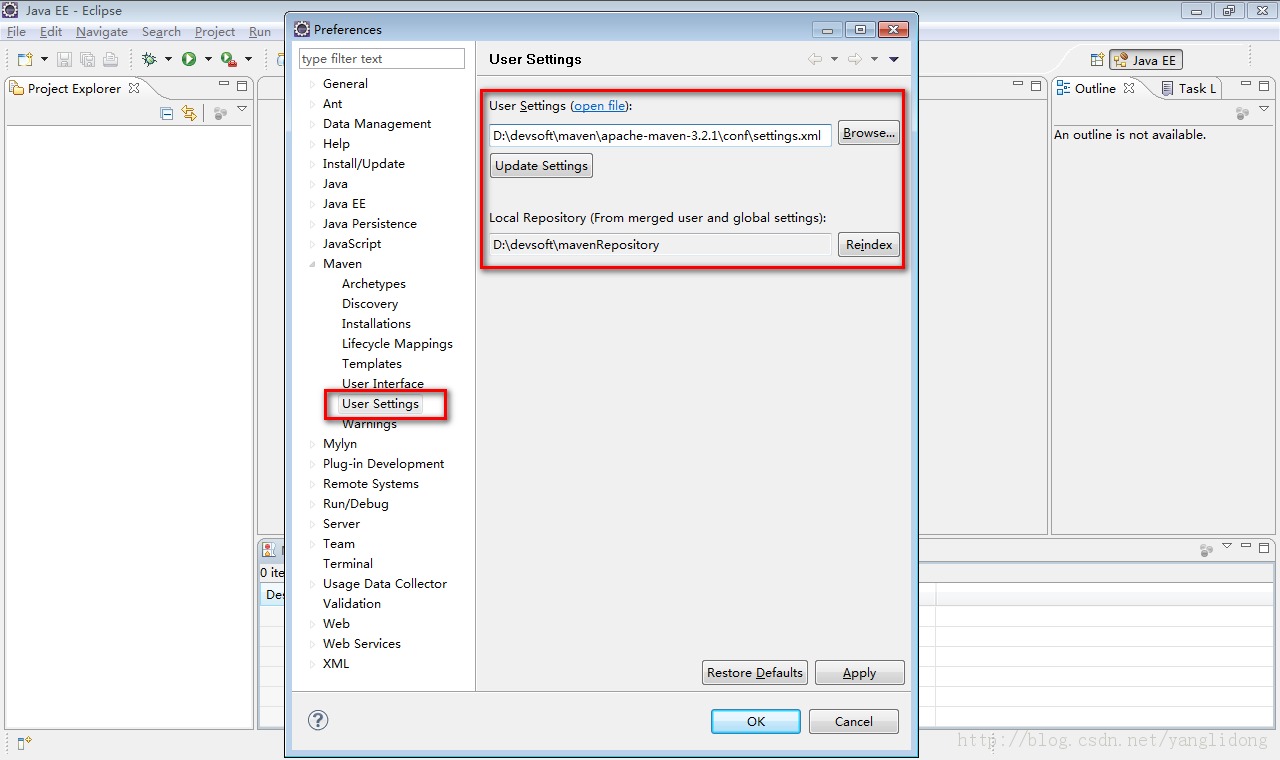The image size is (1280, 760).
Task: Focus the type filter text field
Action: pyautogui.click(x=382, y=59)
